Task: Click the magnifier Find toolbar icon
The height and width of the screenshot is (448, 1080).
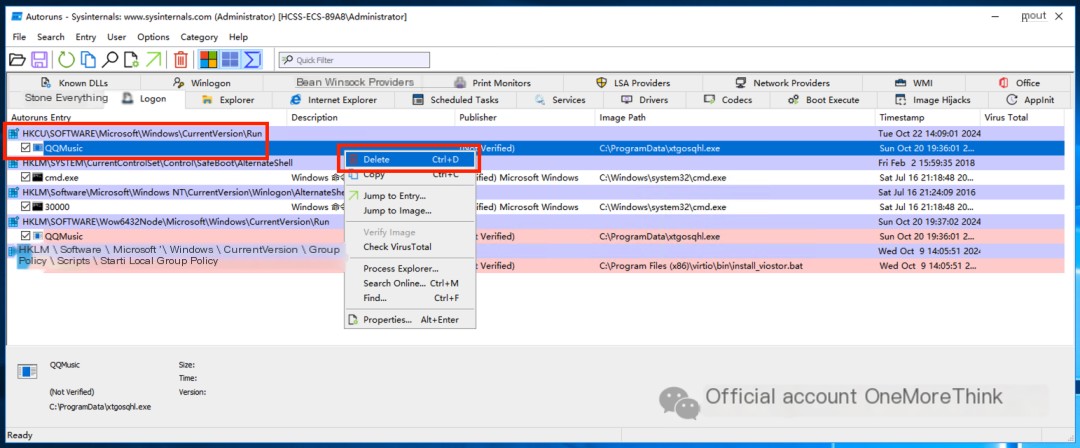Action: click(x=110, y=60)
